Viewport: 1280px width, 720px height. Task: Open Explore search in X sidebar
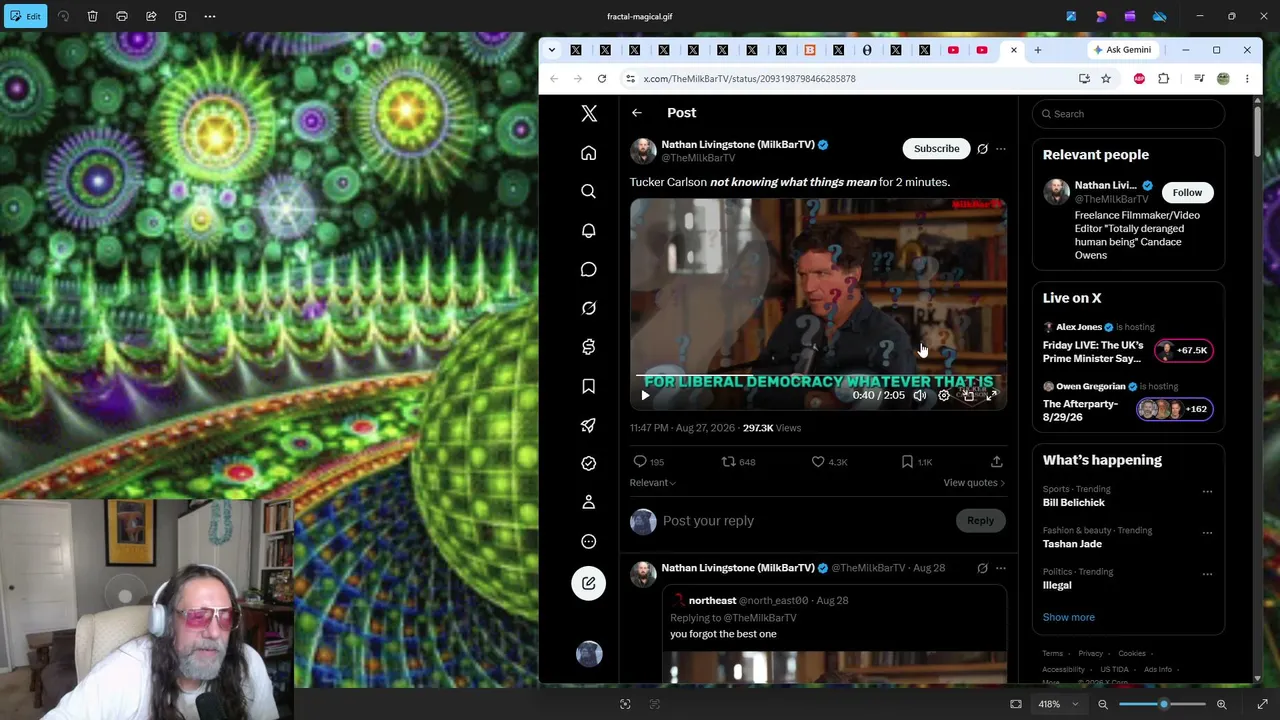(x=589, y=191)
